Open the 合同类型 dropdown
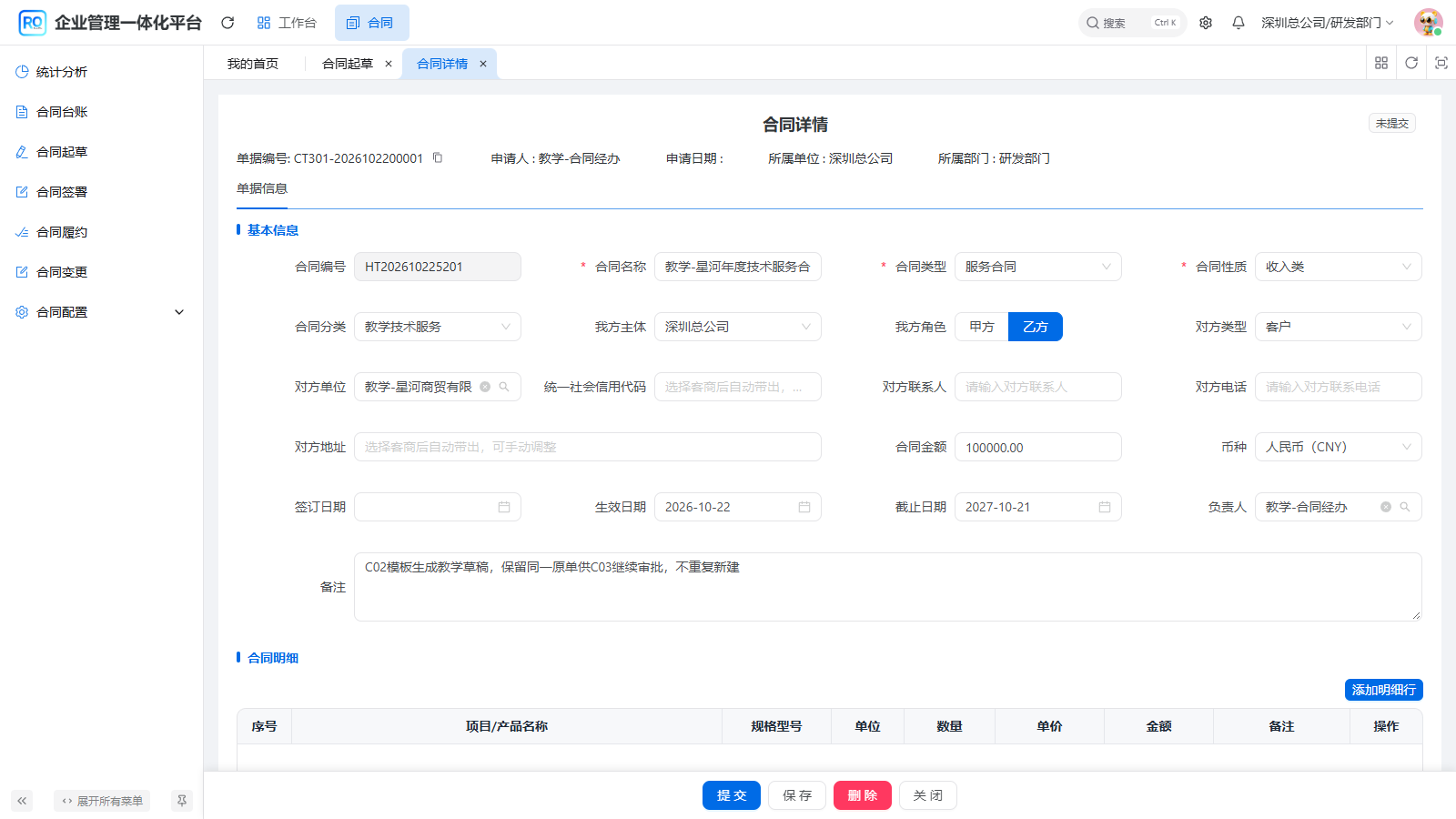This screenshot has width=1456, height=819. point(1038,267)
